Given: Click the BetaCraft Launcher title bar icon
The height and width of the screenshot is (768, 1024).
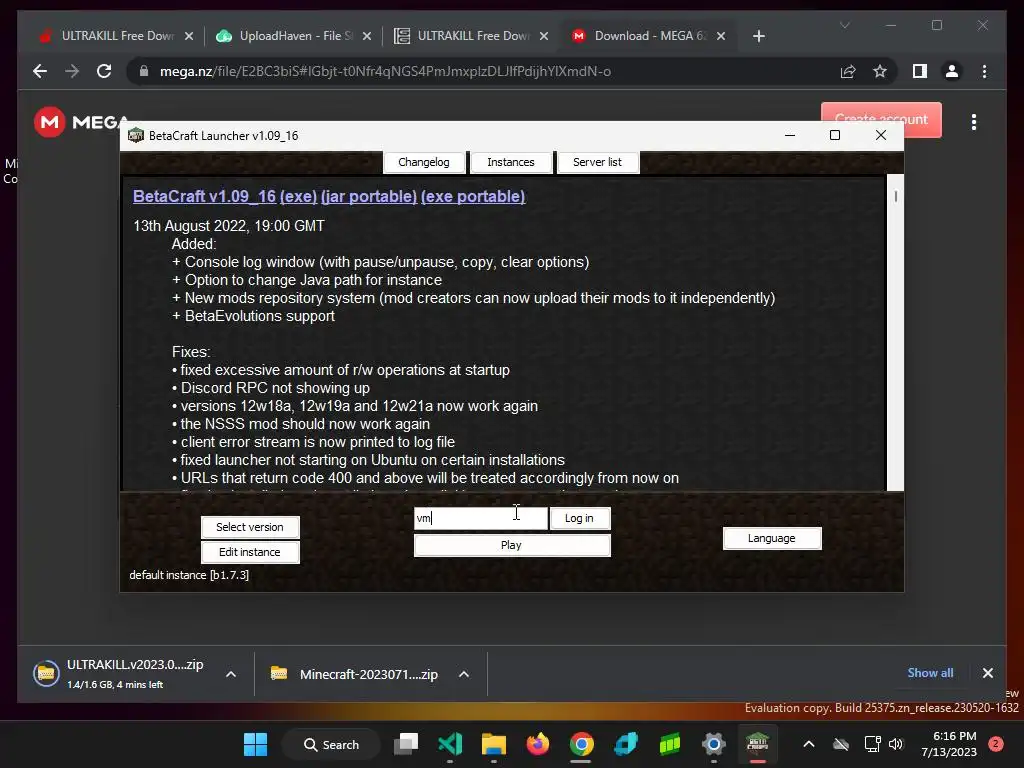Looking at the screenshot, I should (x=135, y=135).
